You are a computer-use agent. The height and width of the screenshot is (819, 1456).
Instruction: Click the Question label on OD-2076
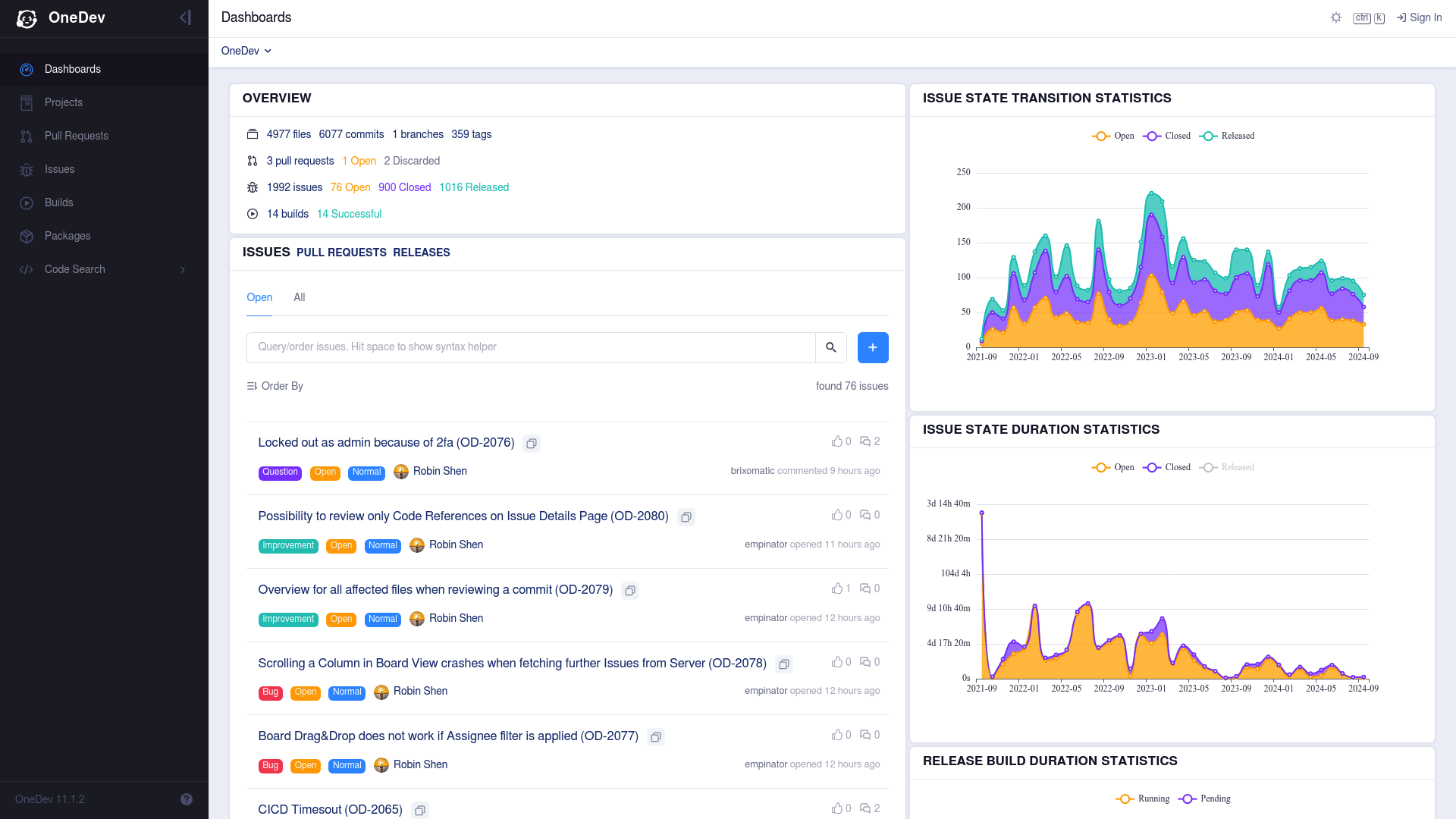(280, 472)
